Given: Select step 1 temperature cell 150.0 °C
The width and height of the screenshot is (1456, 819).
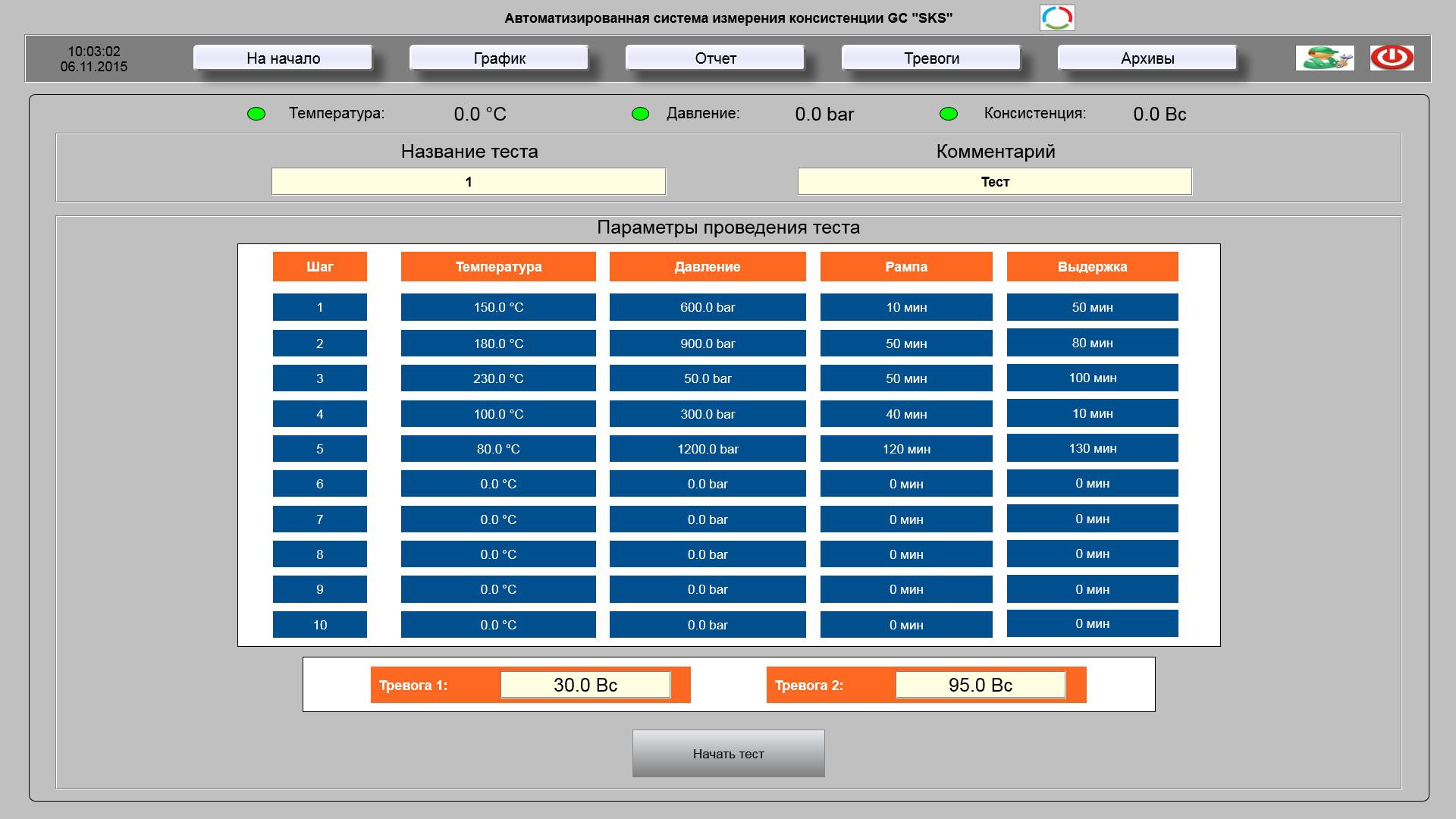Looking at the screenshot, I should [498, 307].
